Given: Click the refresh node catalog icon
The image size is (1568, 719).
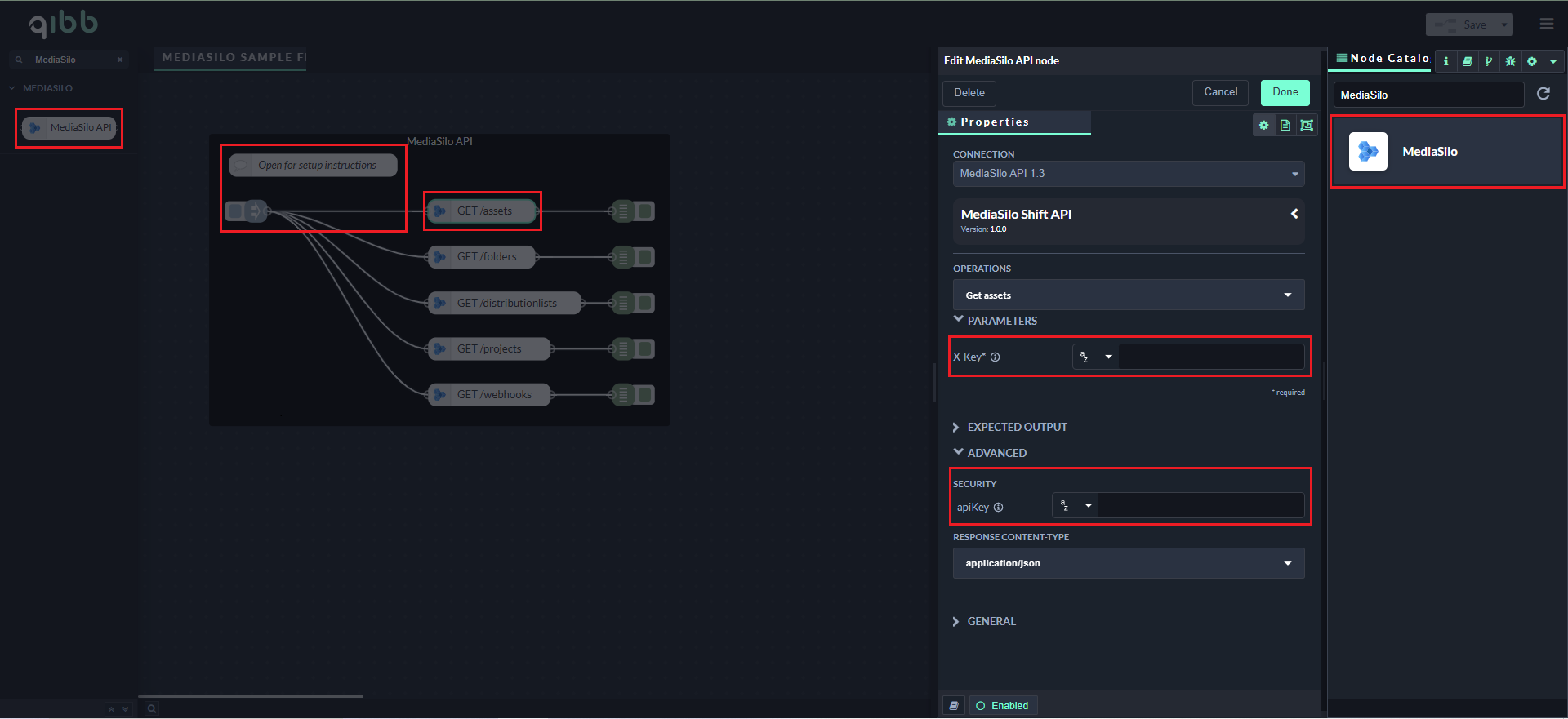Looking at the screenshot, I should (1543, 94).
